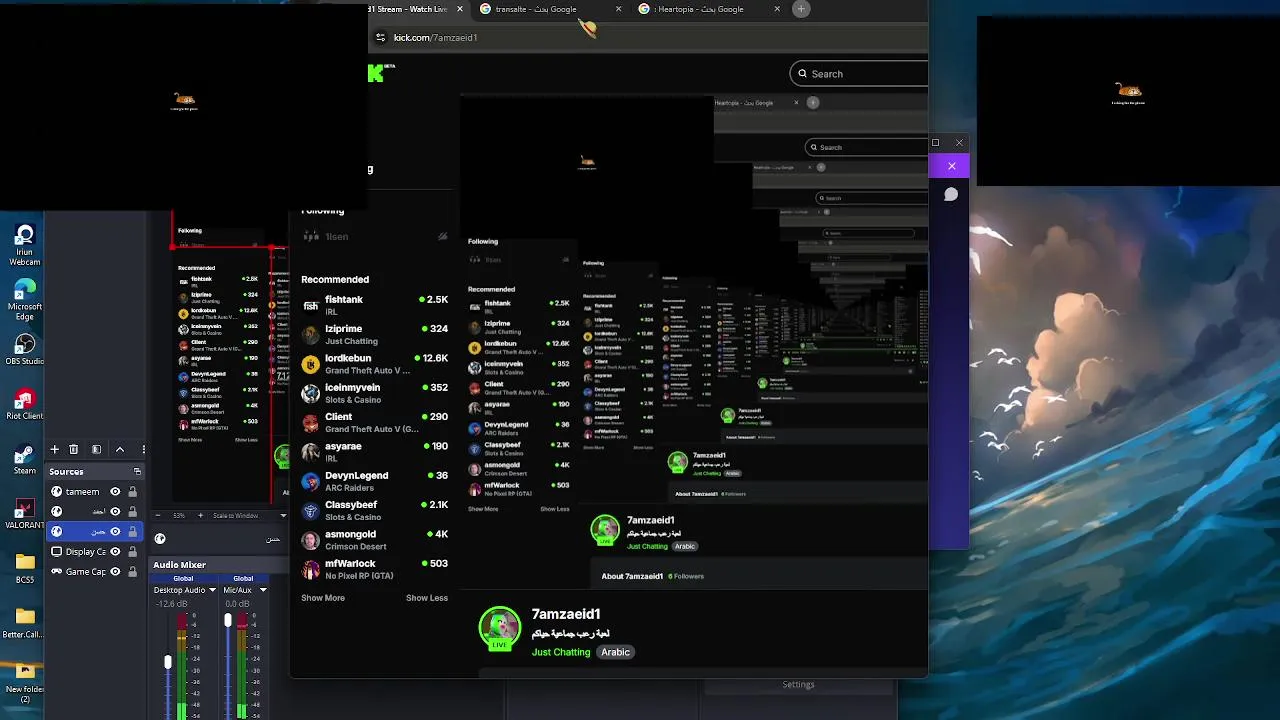The image size is (1280, 720).
Task: Click the browser source icon in source toolbar
Action: click(x=160, y=538)
